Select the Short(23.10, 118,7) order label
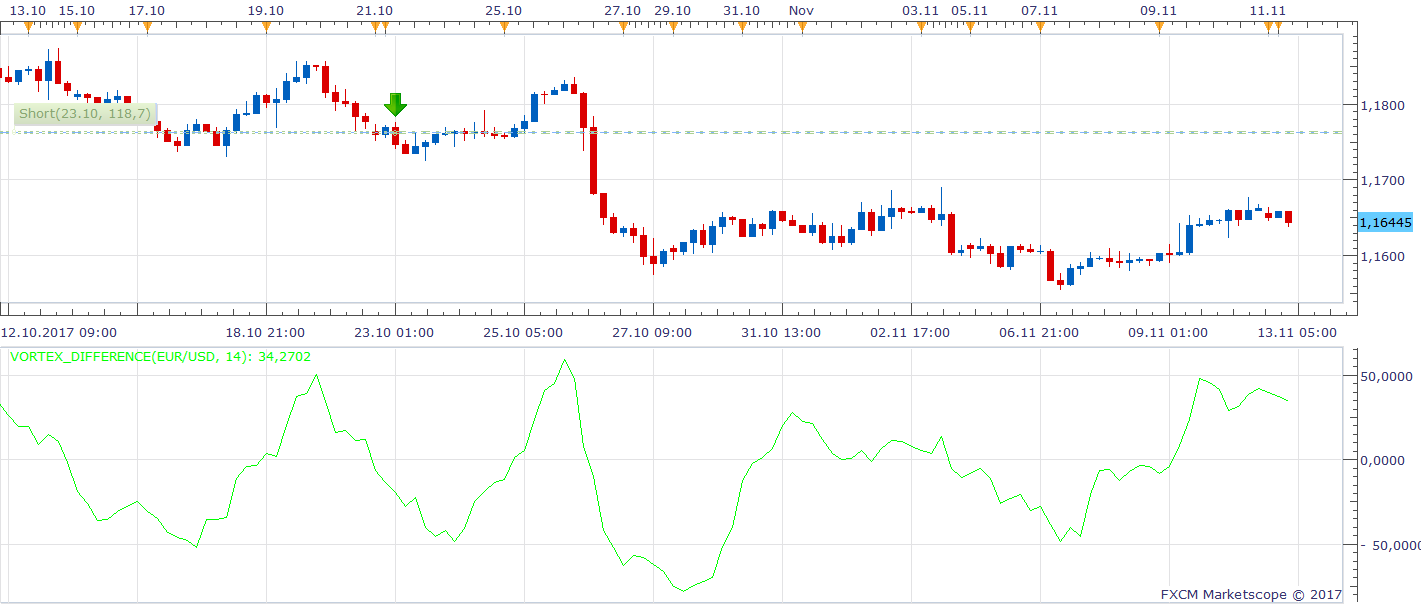1423x604 pixels. pos(85,114)
